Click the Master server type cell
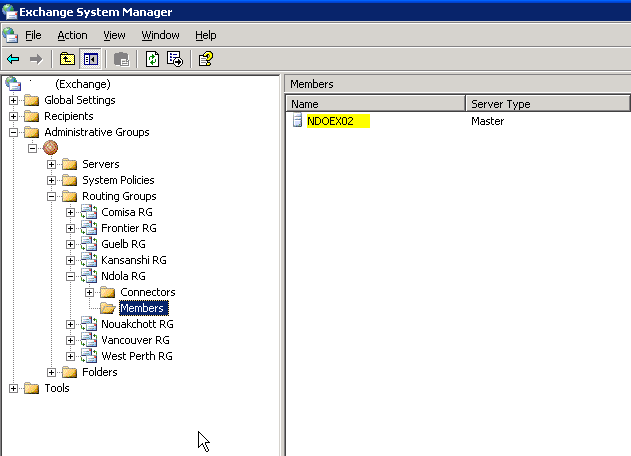This screenshot has width=631, height=456. 487,121
